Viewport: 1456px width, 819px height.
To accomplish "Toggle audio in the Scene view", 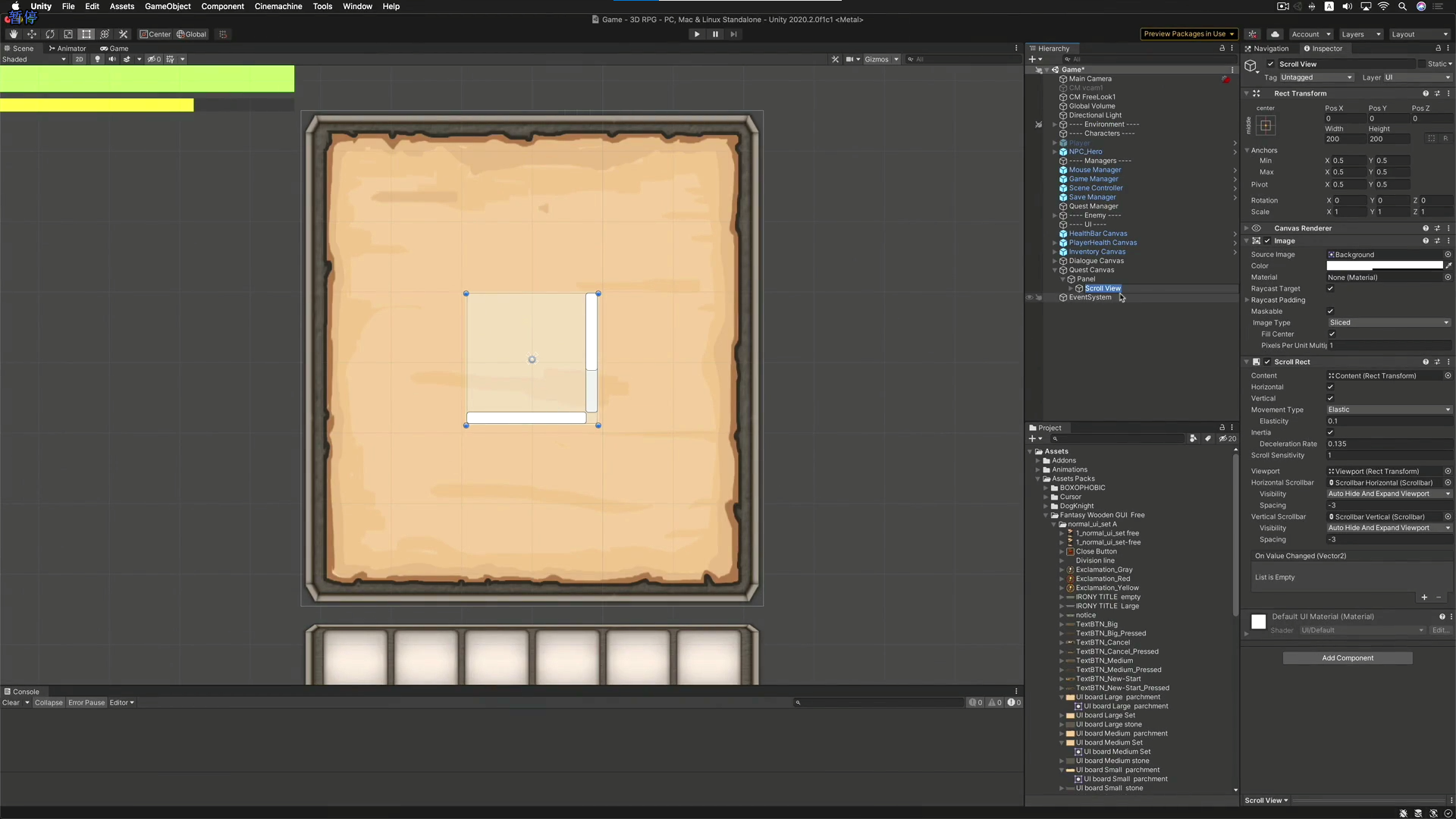I will click(x=112, y=59).
